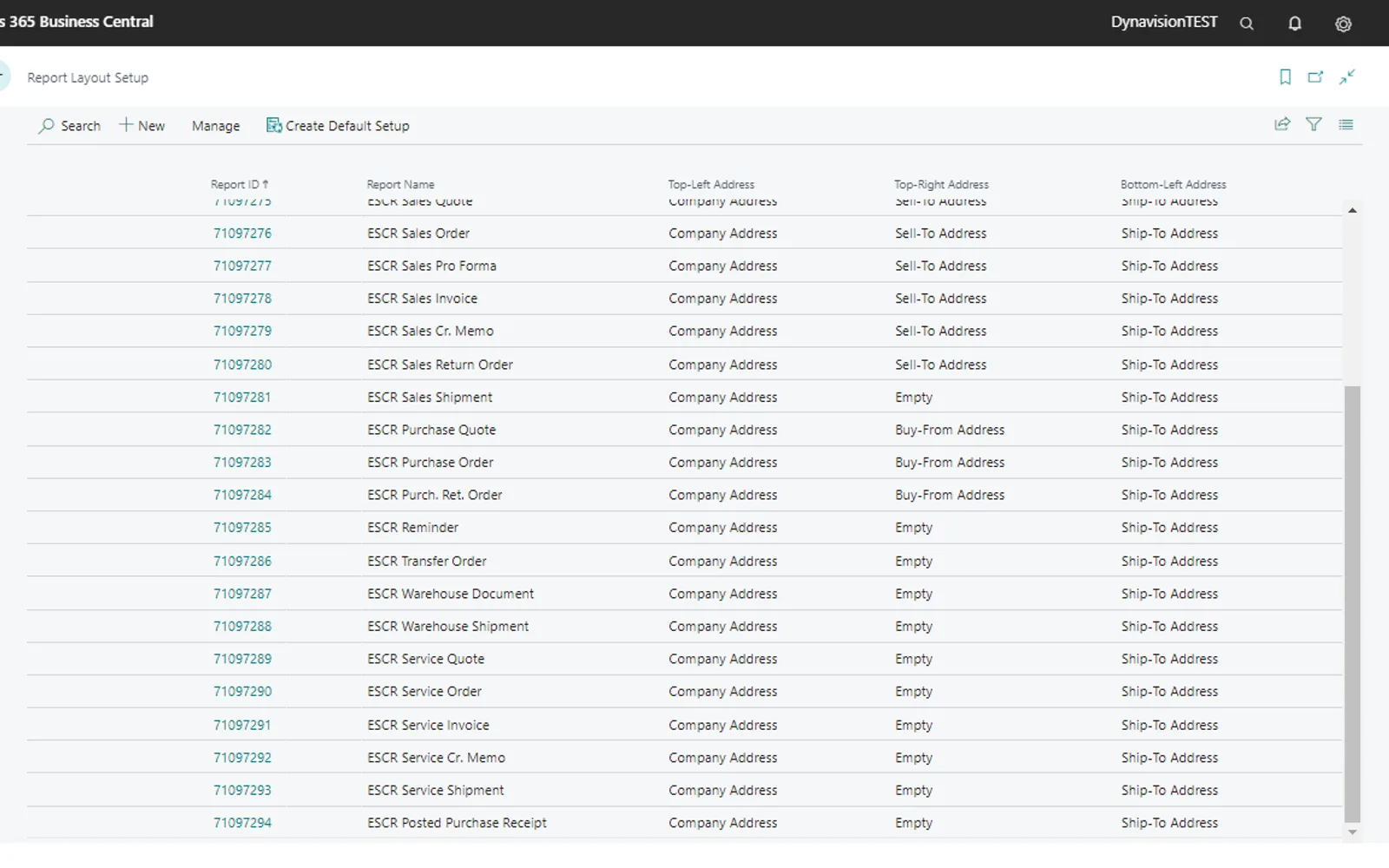Bookmark this page
This screenshot has width=1389, height=868.
1286,77
